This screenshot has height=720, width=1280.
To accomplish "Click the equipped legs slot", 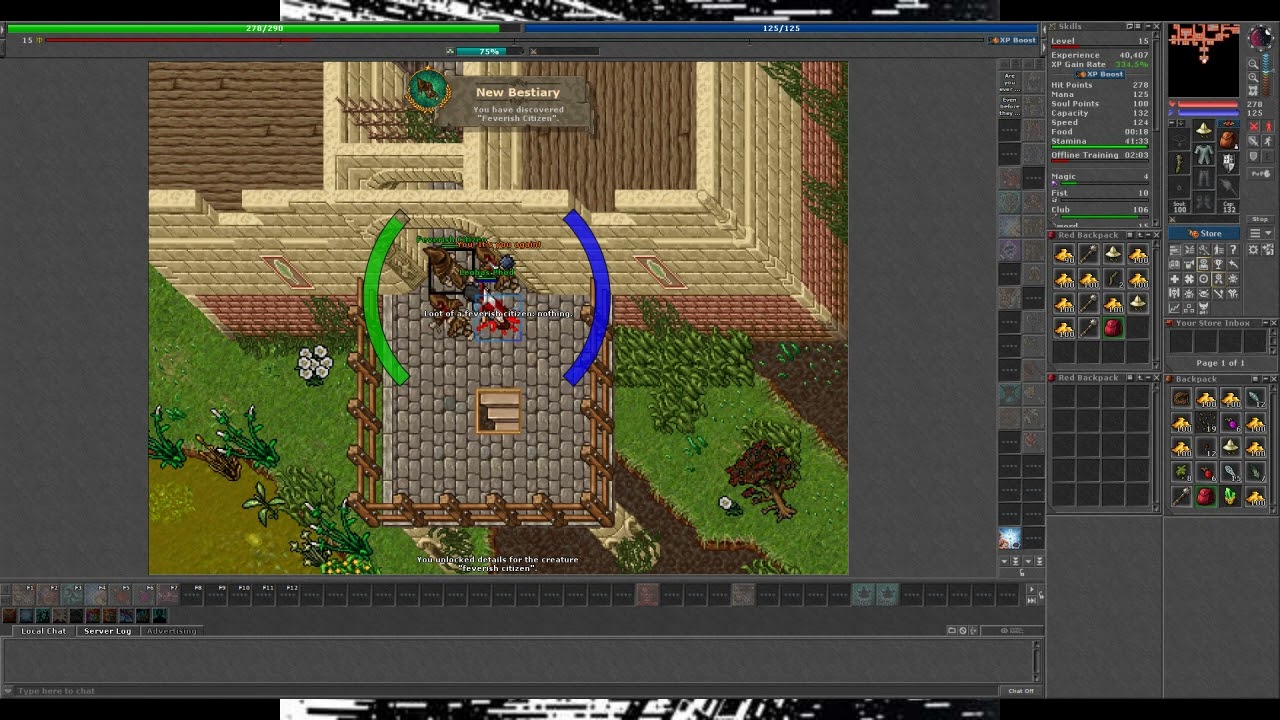I will pos(1204,180).
